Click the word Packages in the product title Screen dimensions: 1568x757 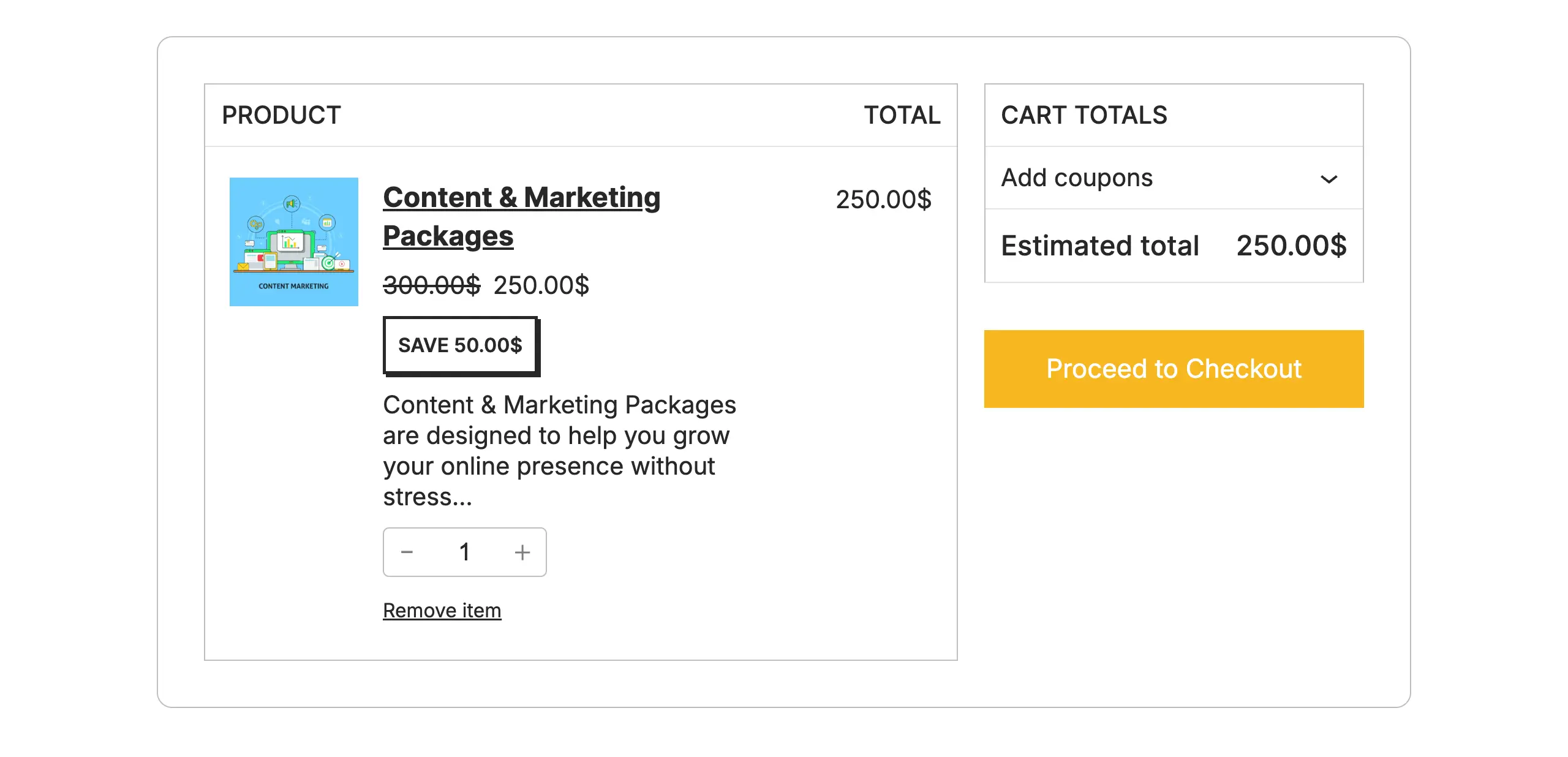click(448, 236)
